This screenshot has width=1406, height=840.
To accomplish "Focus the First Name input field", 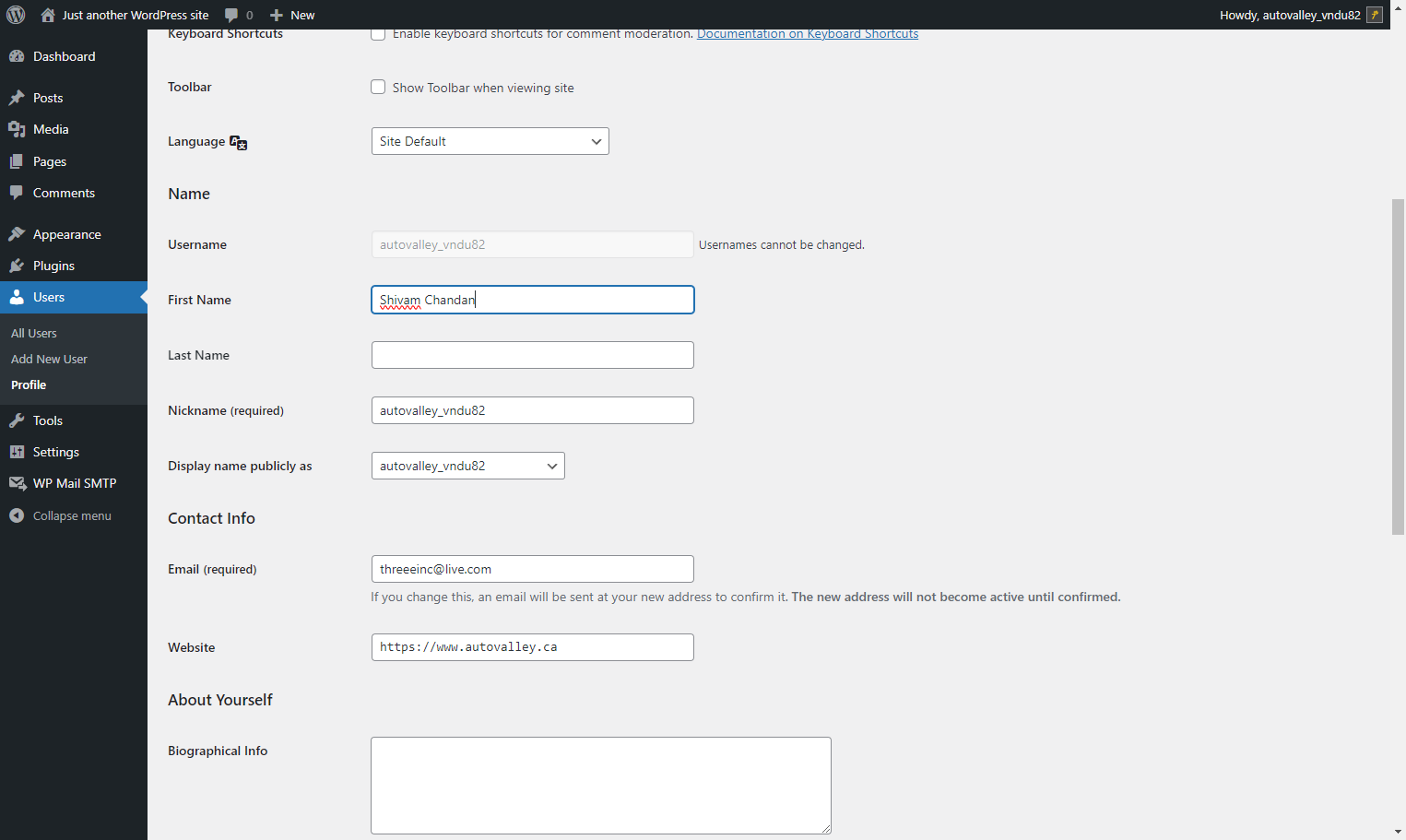I will (x=533, y=300).
